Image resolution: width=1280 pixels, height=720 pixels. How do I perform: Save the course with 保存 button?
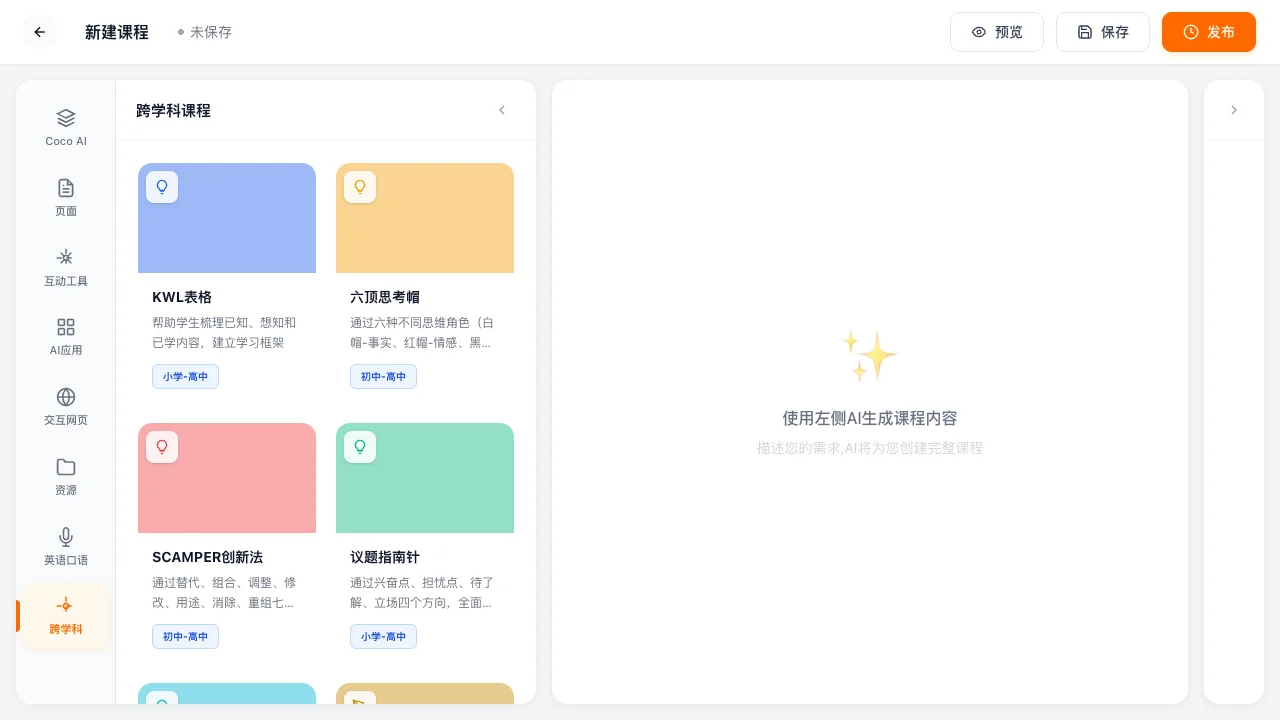point(1103,32)
